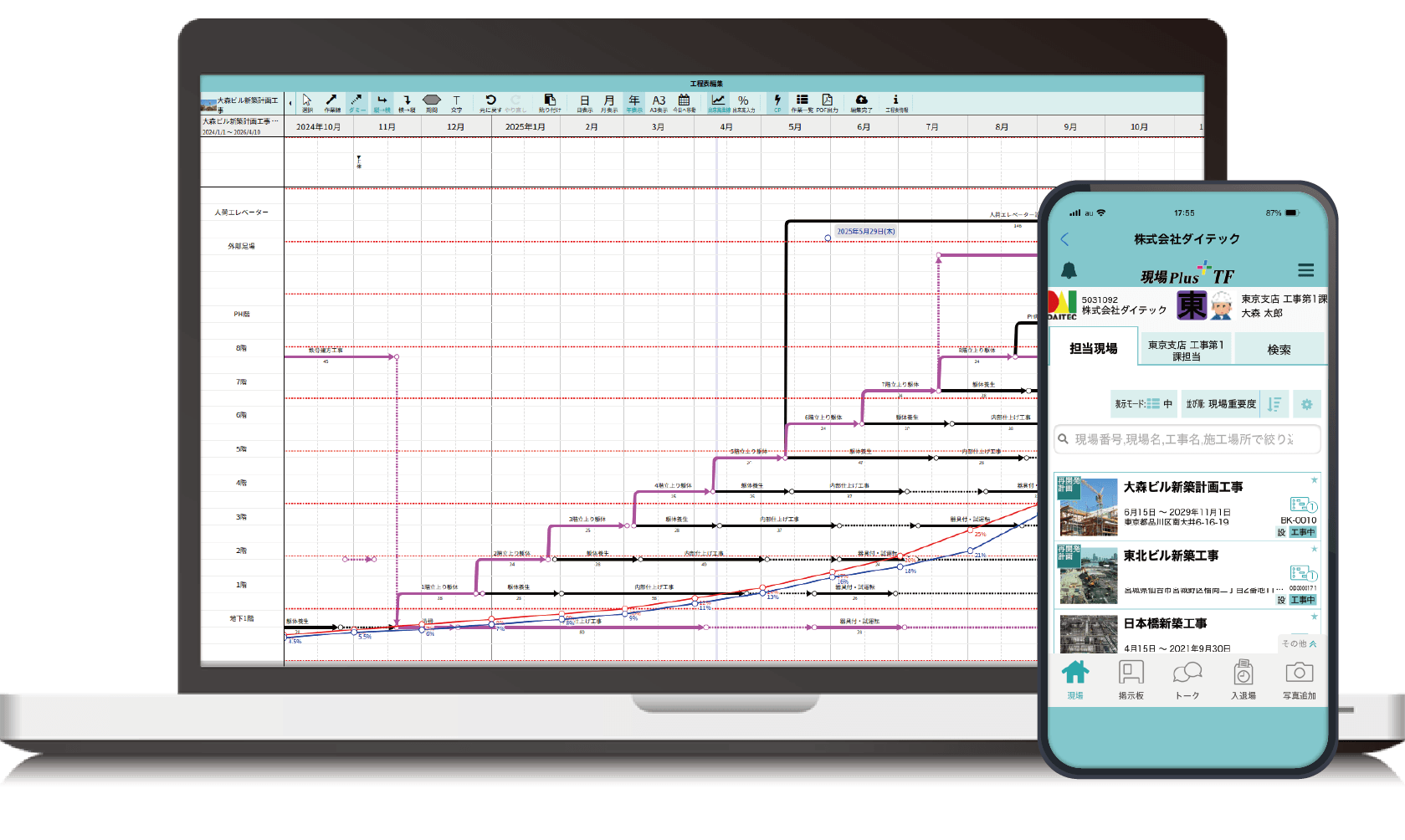Tap the 写真追加 camera tab

click(1300, 679)
